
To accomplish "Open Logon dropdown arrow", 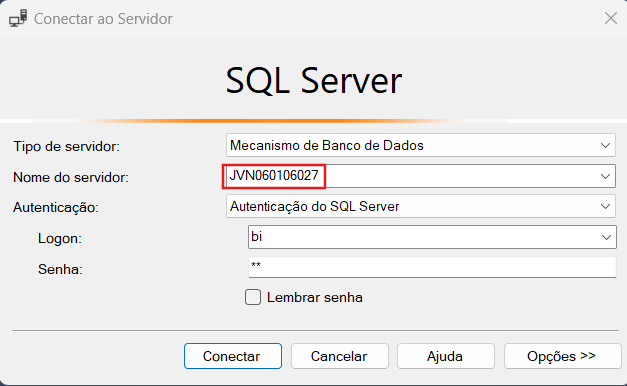I will tap(606, 237).
